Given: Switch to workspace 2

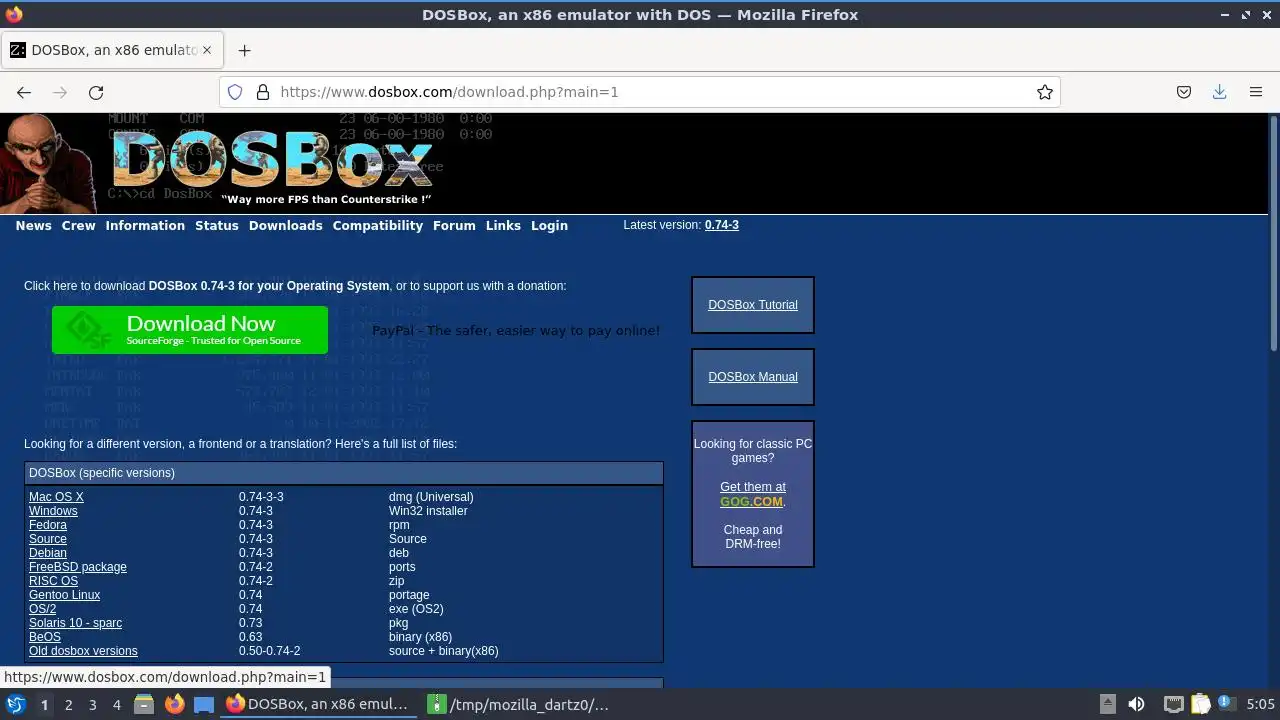Looking at the screenshot, I should (x=68, y=704).
